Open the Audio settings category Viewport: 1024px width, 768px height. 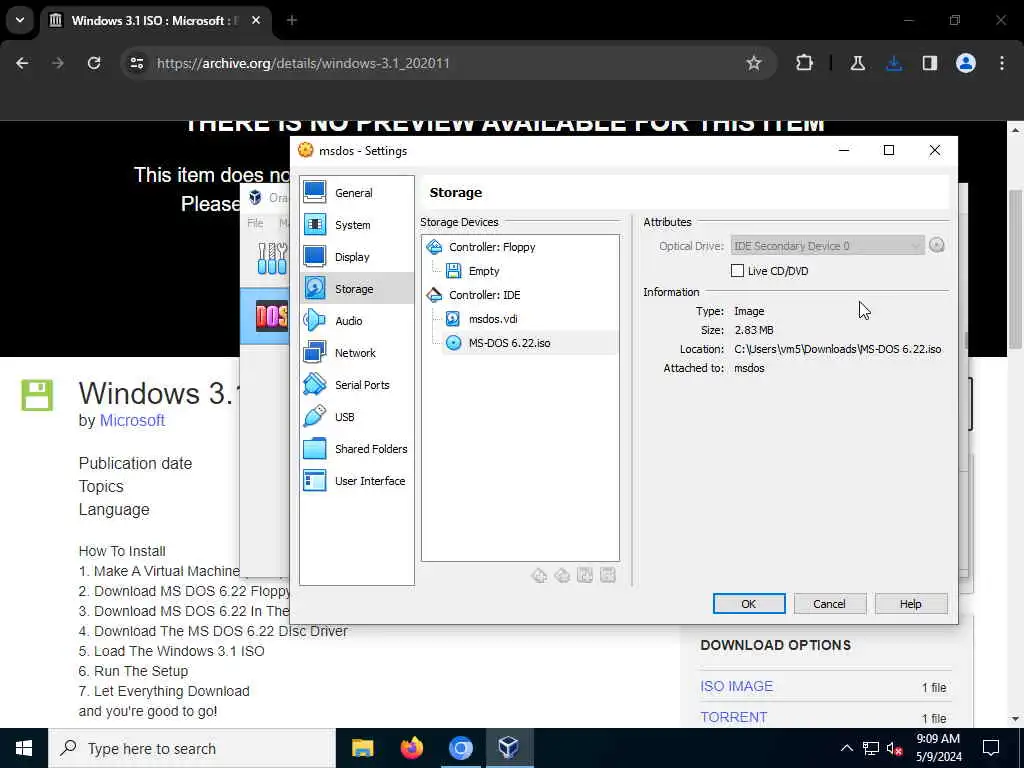coord(357,321)
